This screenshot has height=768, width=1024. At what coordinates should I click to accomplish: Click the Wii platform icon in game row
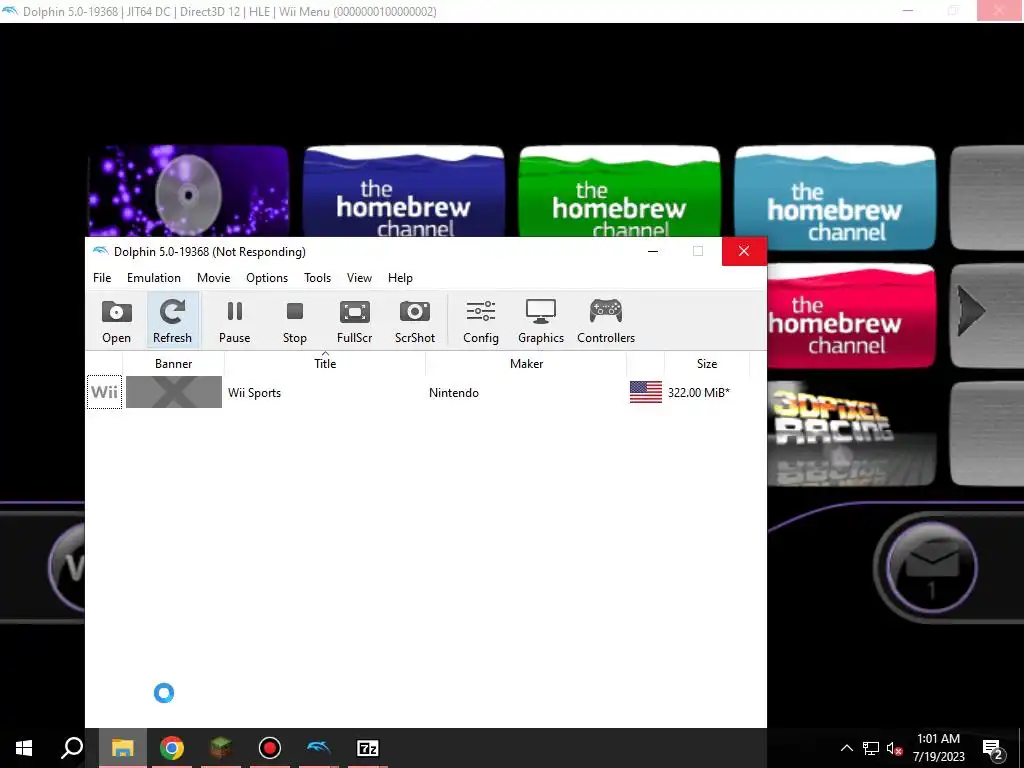pyautogui.click(x=104, y=392)
